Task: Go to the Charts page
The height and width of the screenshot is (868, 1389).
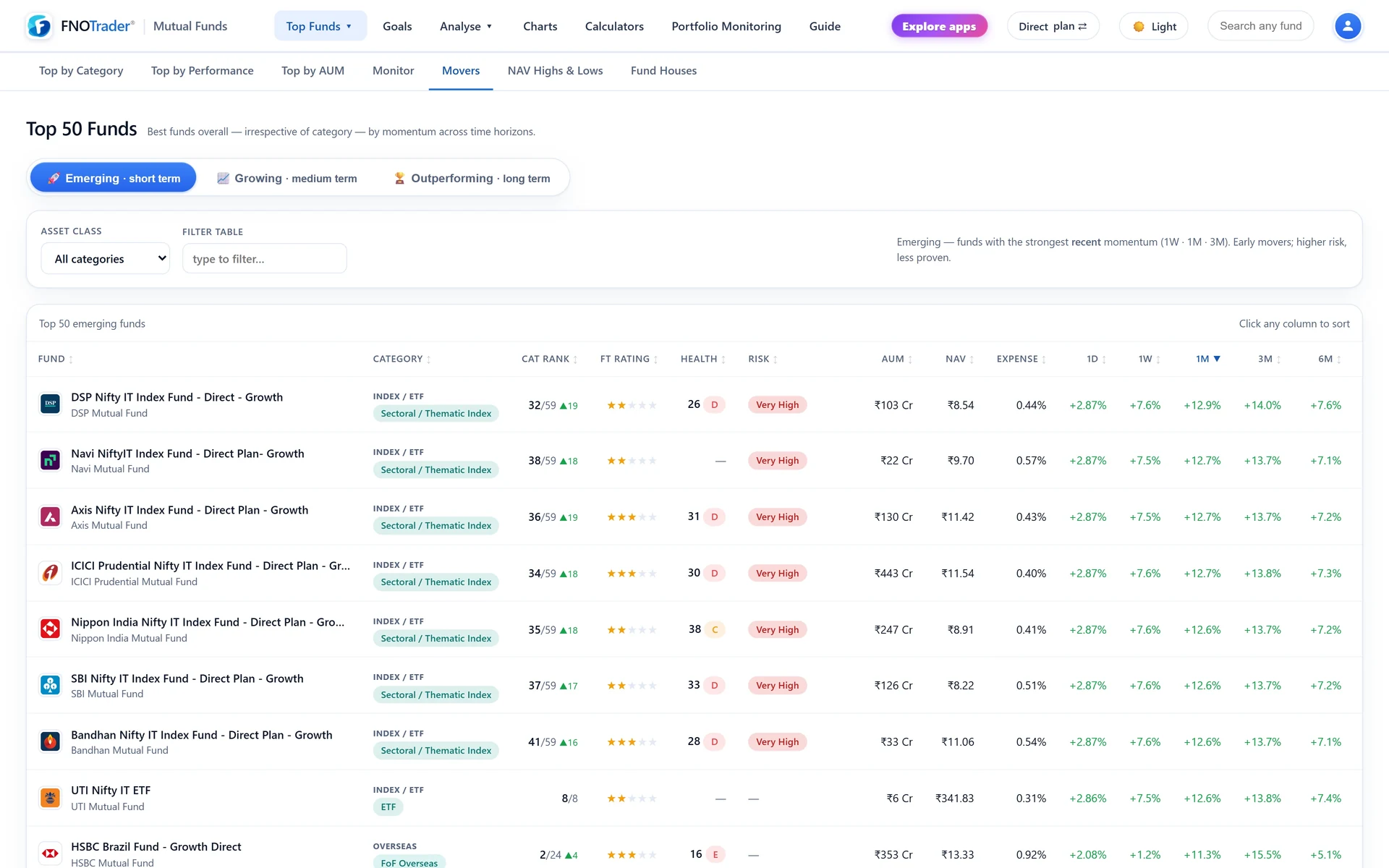Action: point(540,26)
